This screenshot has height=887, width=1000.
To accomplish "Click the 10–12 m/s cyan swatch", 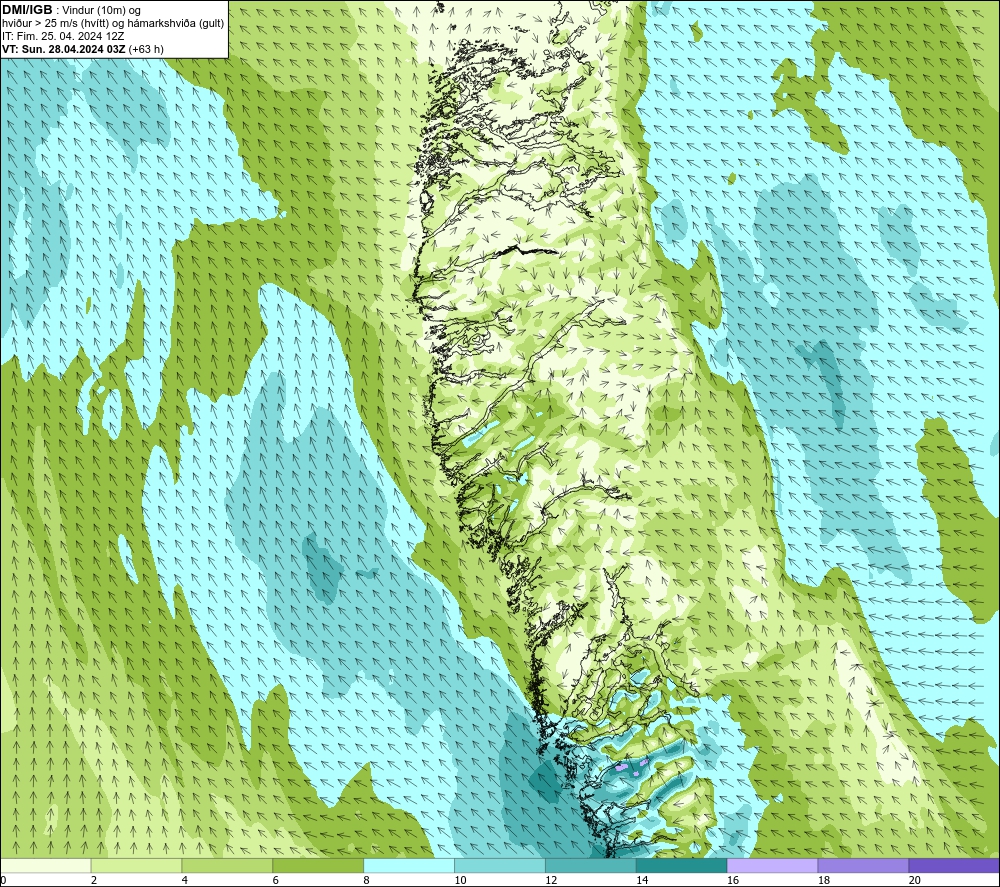I will [500, 865].
